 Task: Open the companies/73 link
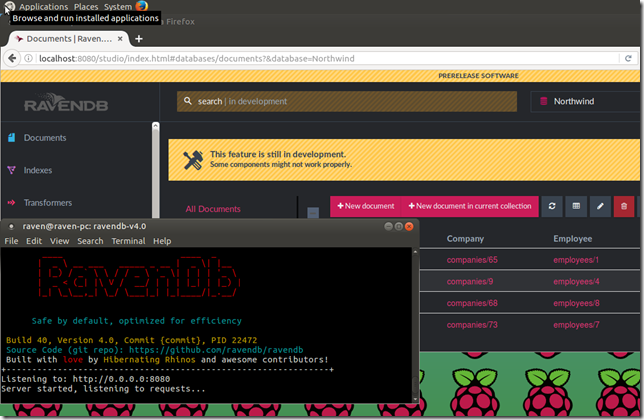472,325
